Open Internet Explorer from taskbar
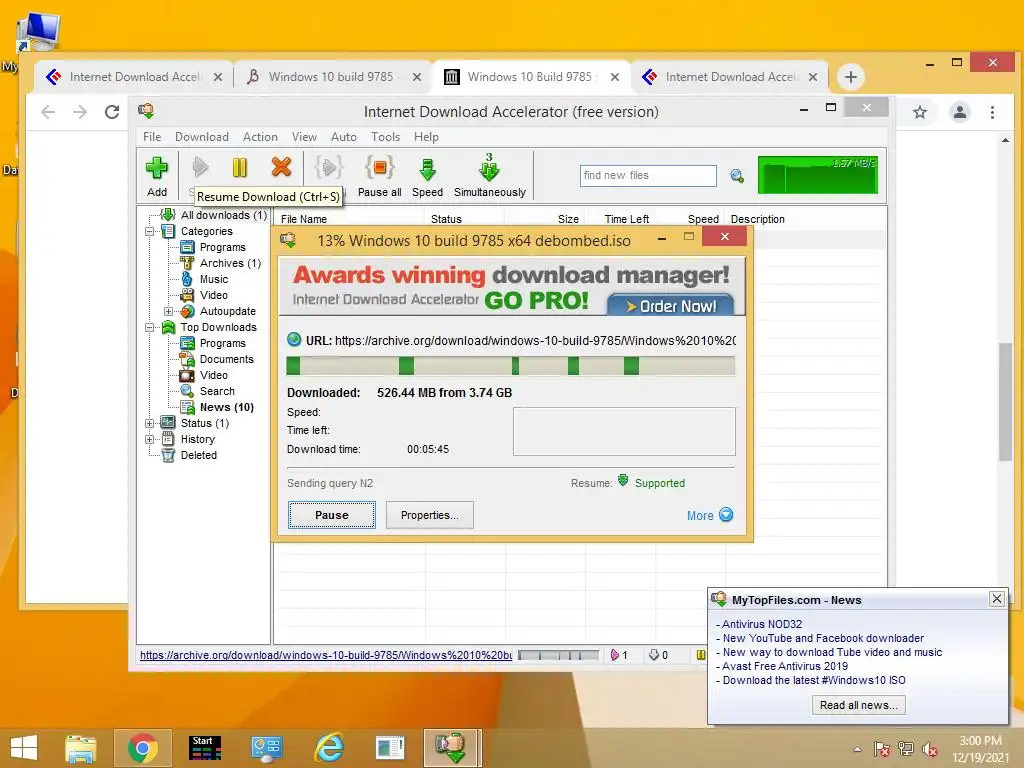Viewport: 1024px width, 768px height. point(328,748)
